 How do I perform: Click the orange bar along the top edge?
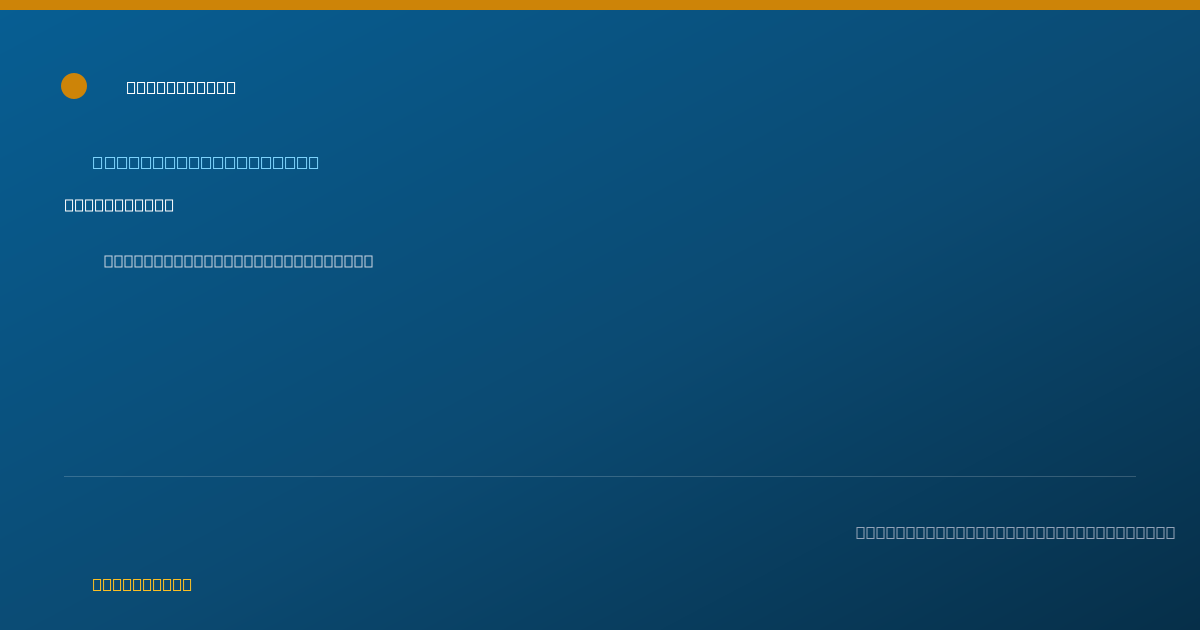pos(600,5)
